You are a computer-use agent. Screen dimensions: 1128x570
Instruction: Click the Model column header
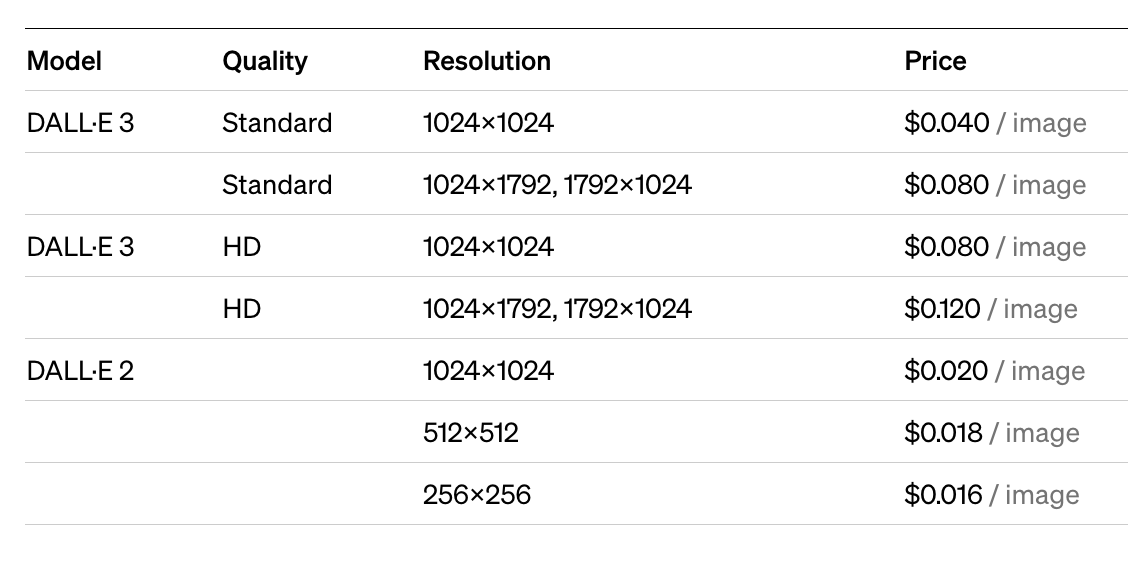64,61
